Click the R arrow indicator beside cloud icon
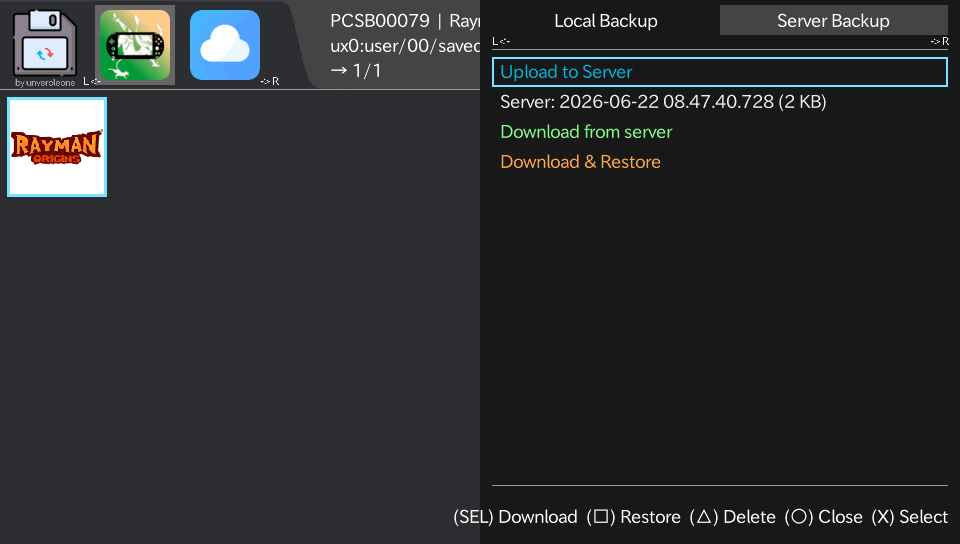This screenshot has height=544, width=960. tap(270, 81)
